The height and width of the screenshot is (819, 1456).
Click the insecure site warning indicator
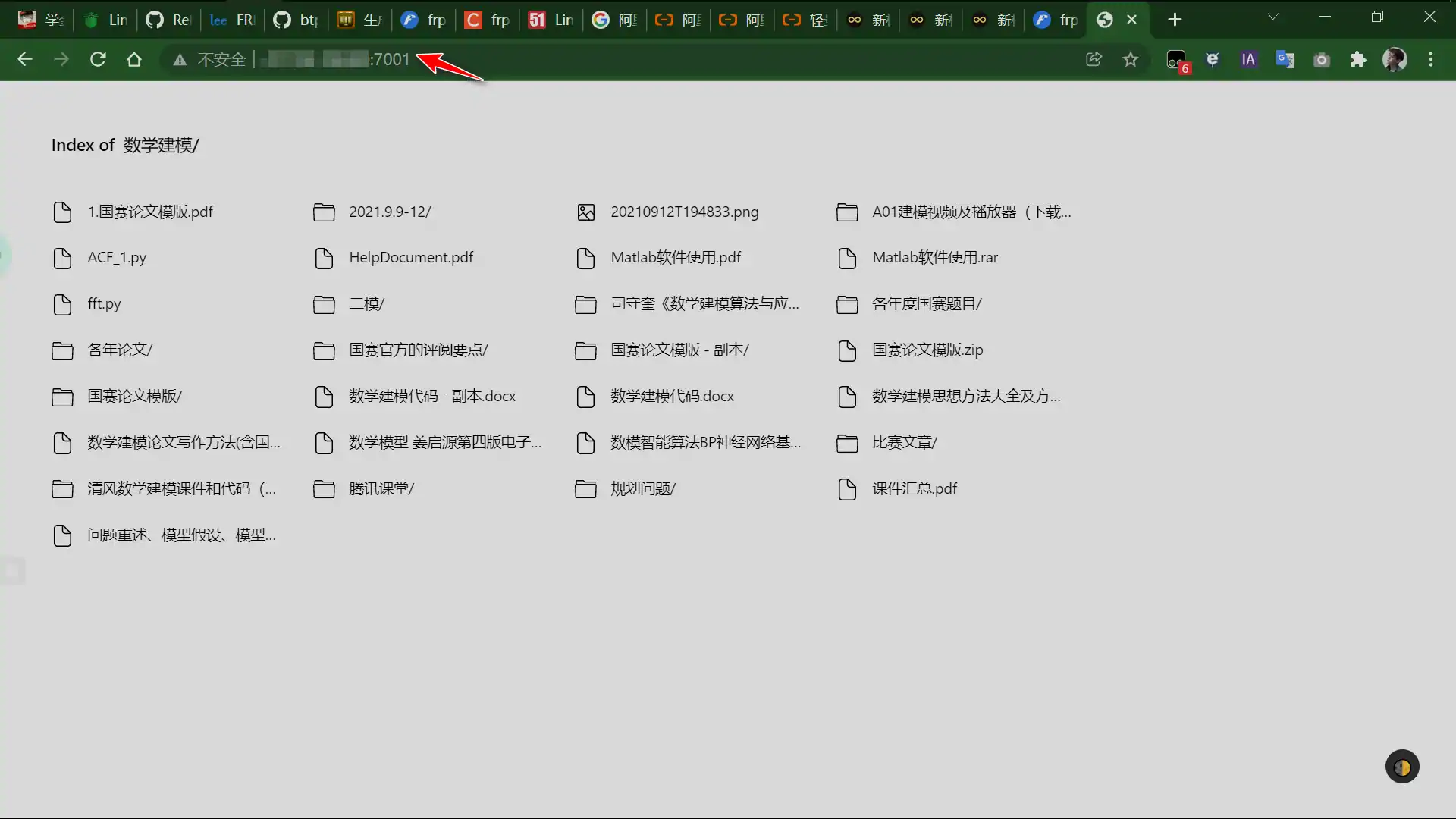(x=209, y=59)
